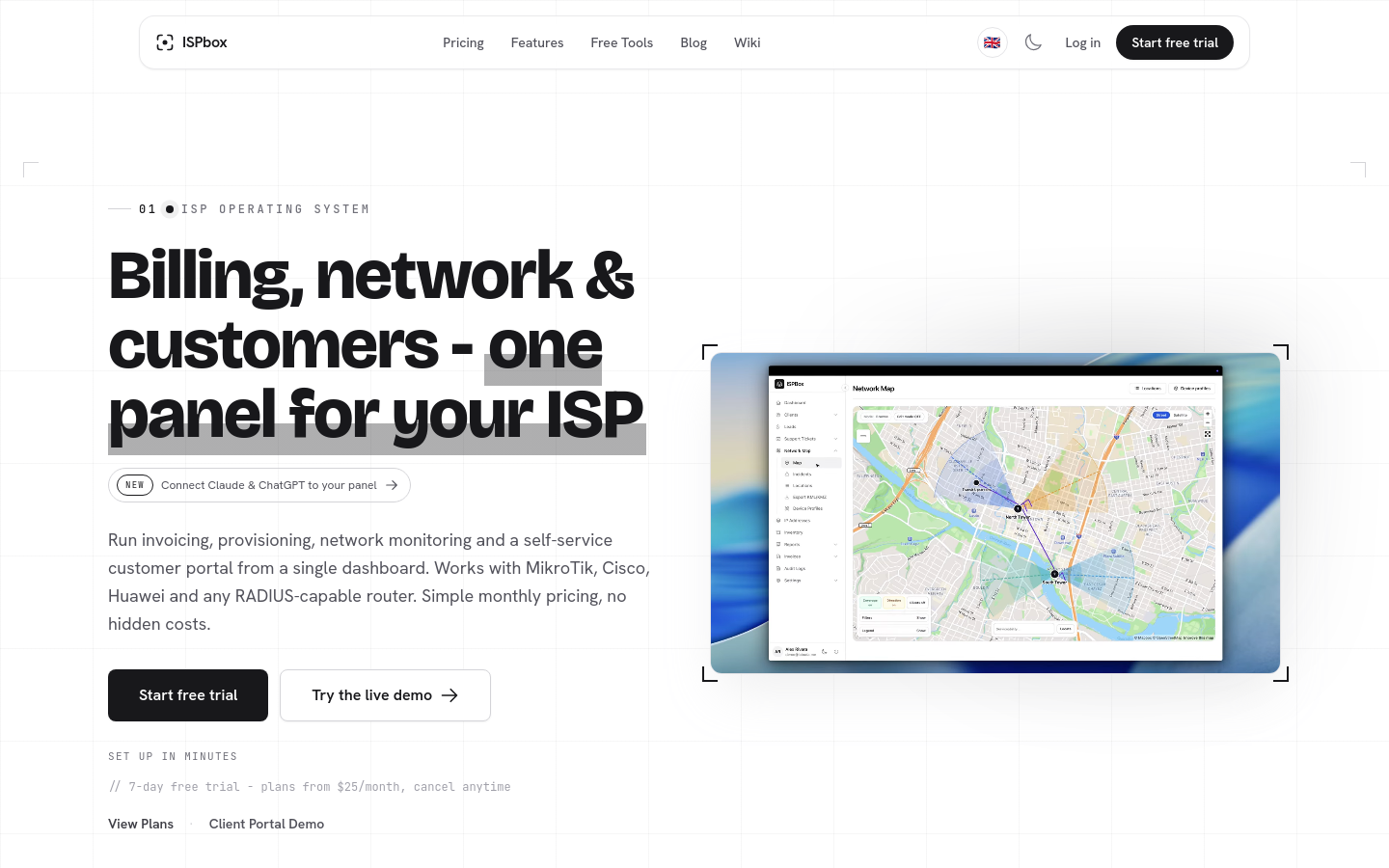This screenshot has height=868, width=1389.
Task: Click the arrow icon on Try the live demo
Action: [449, 695]
